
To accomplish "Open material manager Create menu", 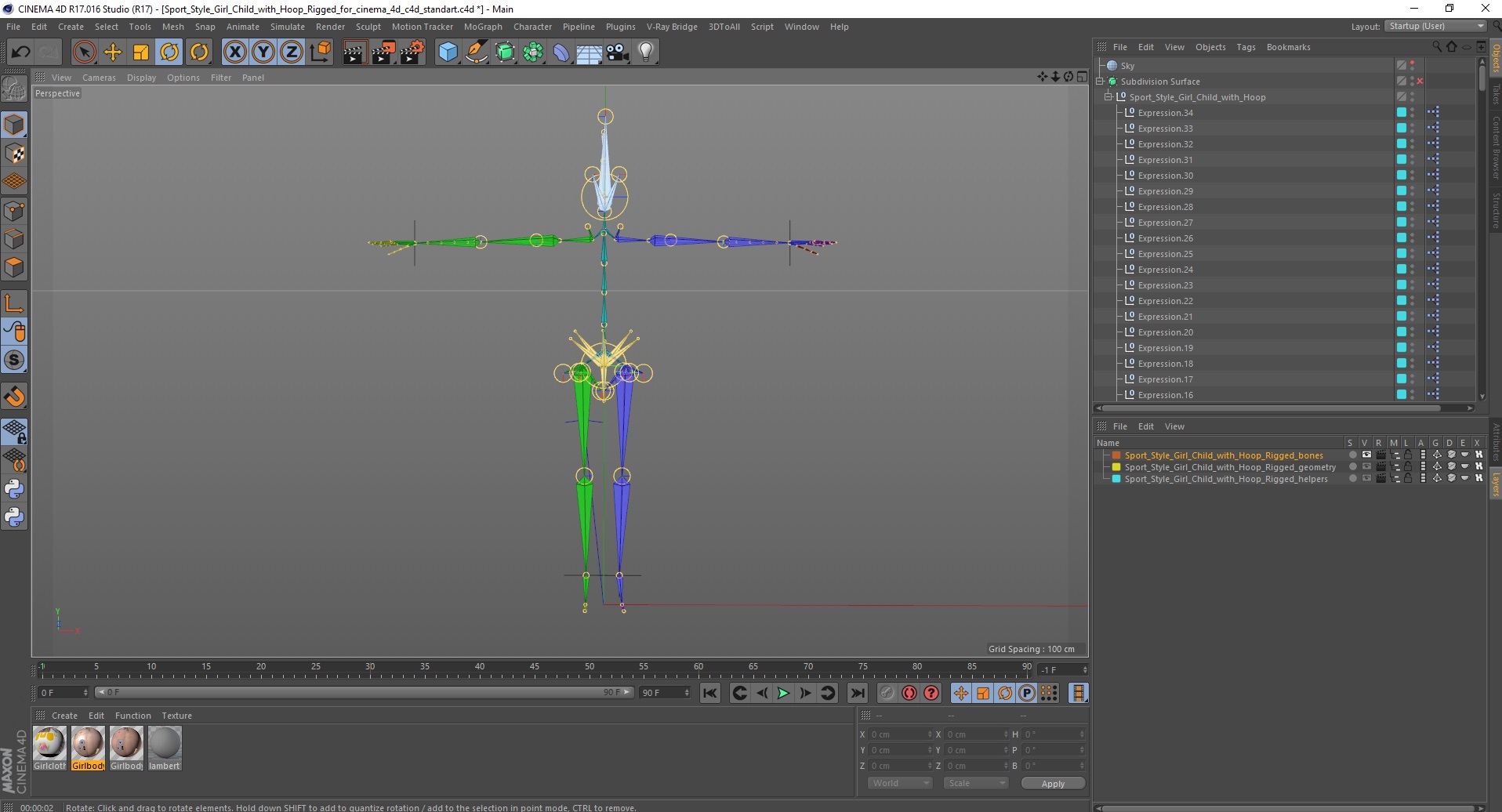I will tap(64, 716).
